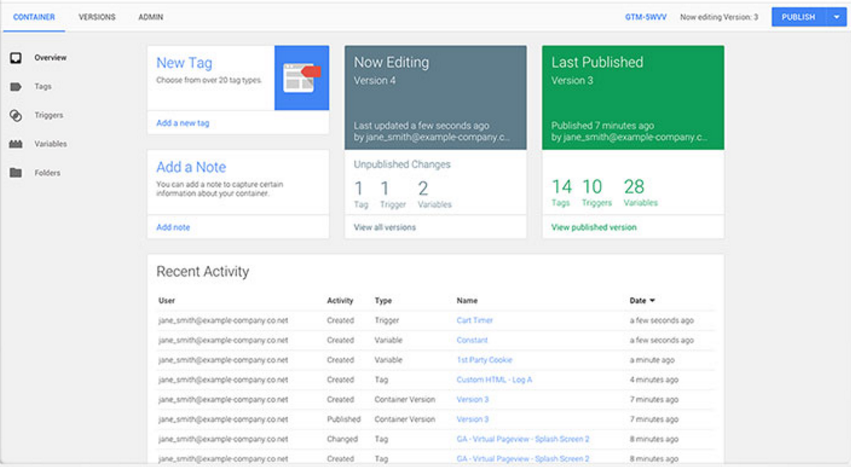The height and width of the screenshot is (467, 851).
Task: Click the New Tag illustration icon
Action: (302, 78)
